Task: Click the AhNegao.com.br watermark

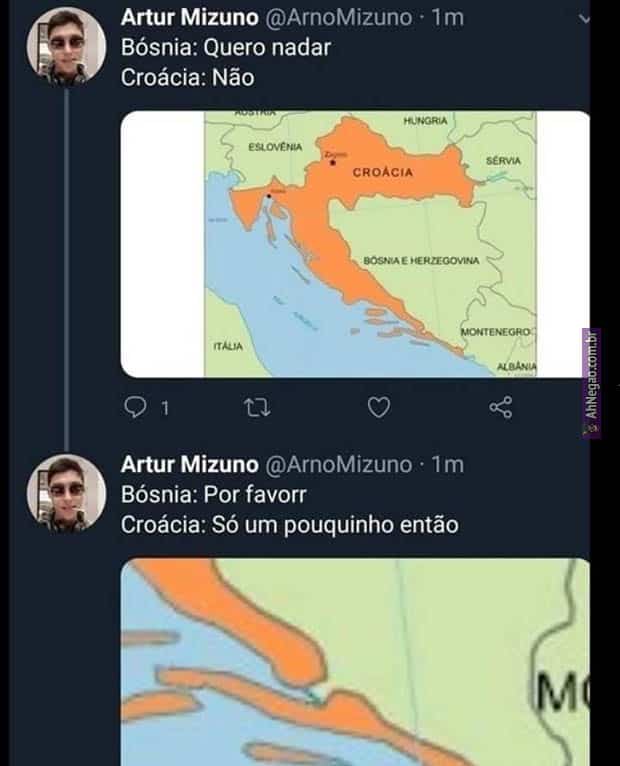Action: point(592,384)
